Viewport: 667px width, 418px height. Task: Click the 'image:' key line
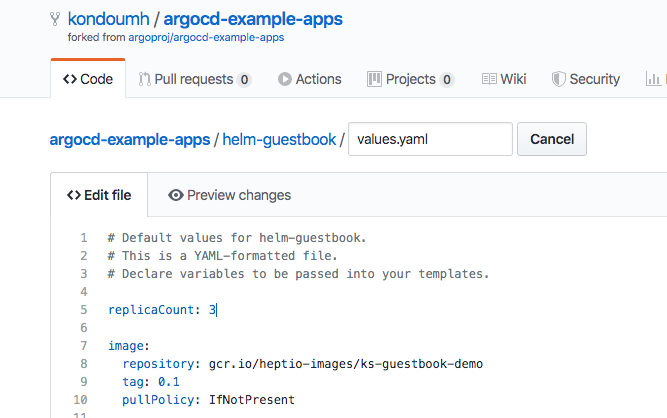click(x=129, y=346)
